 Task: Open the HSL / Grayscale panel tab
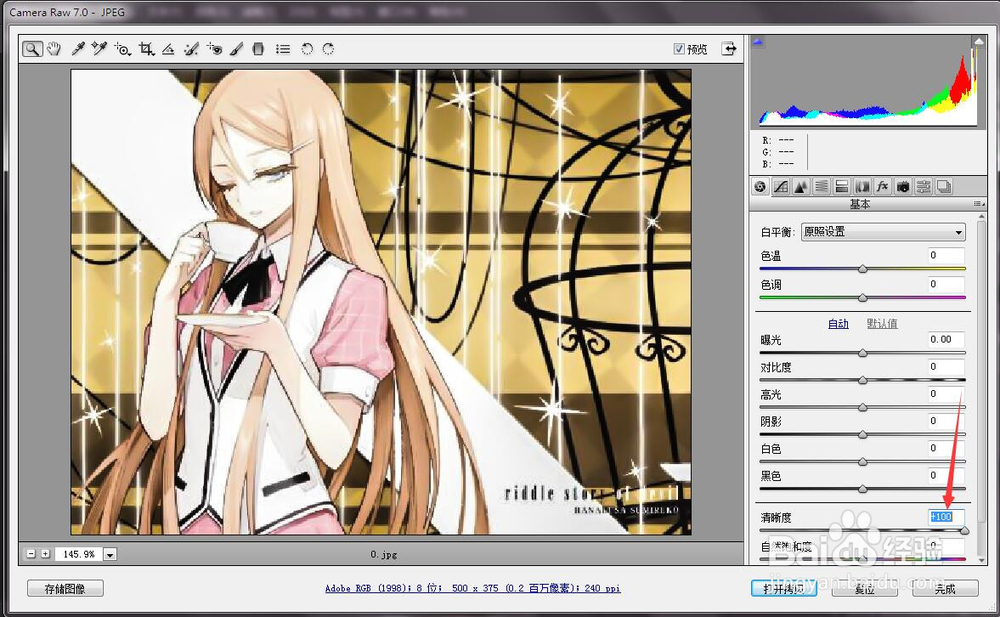[x=821, y=186]
